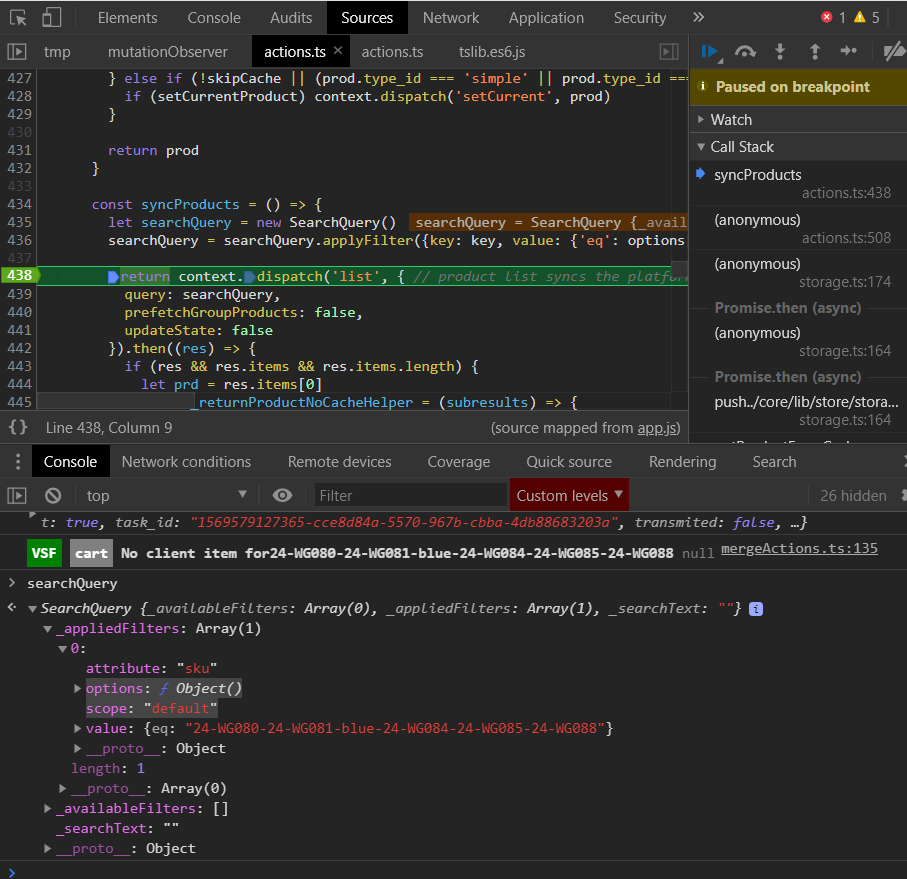Open the Network conditions drawer tab
This screenshot has width=907, height=879.
click(x=186, y=462)
